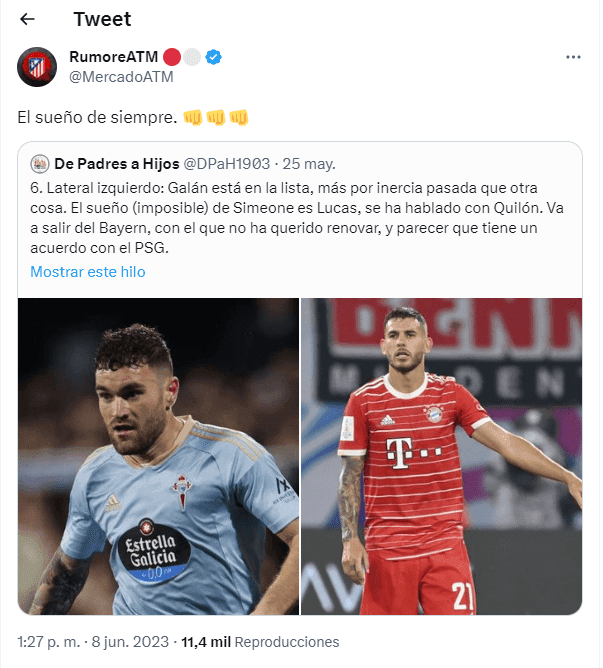Click the 1:27 p. m. 8 jun. 2023 timestamp
This screenshot has height=668, width=603.
tap(93, 642)
